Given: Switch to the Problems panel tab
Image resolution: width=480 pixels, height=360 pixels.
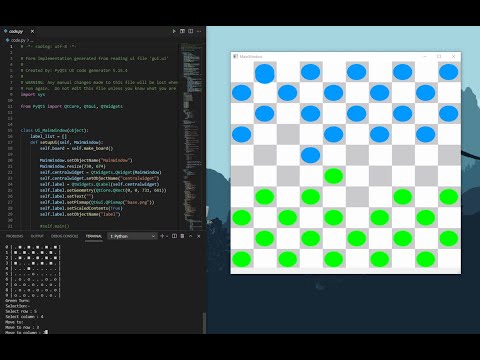Looking at the screenshot, I should coord(15,236).
